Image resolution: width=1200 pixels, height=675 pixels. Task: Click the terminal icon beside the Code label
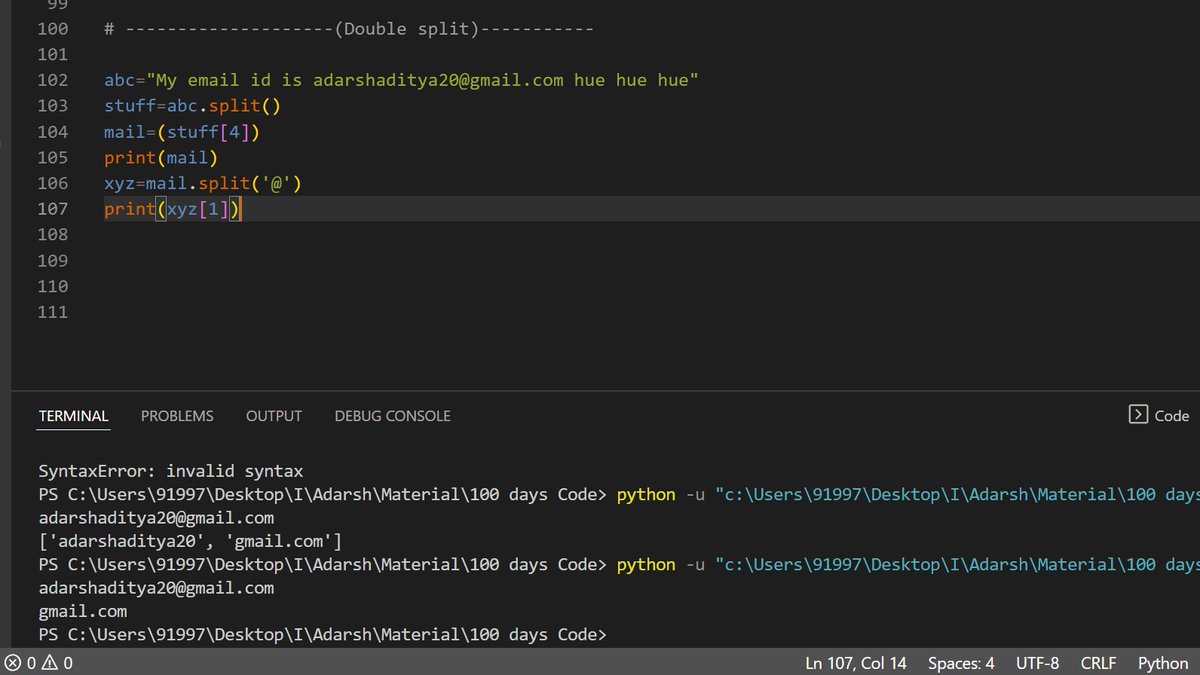[x=1138, y=415]
